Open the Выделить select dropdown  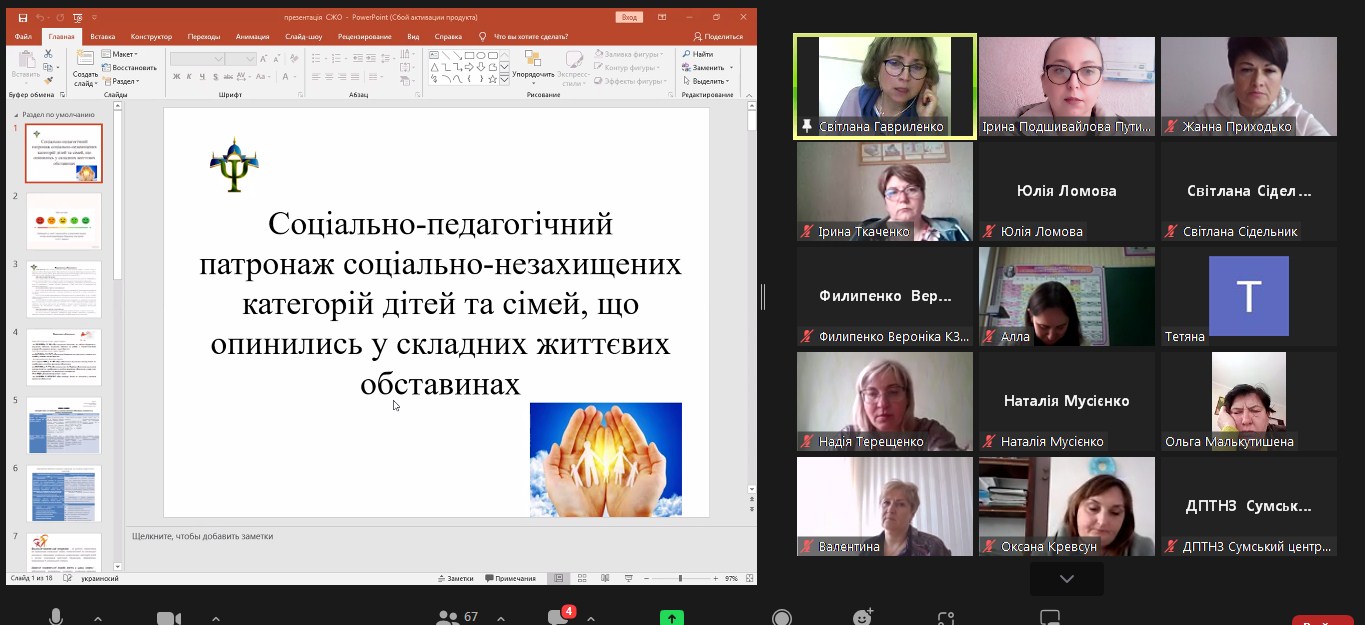pos(704,81)
